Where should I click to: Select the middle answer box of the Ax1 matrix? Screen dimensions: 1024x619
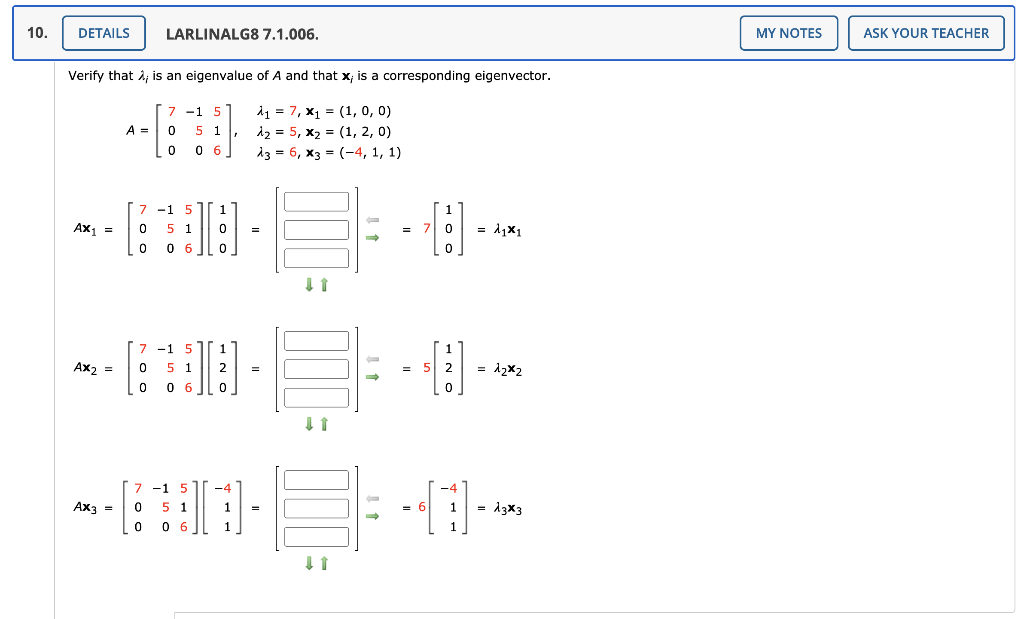click(316, 229)
